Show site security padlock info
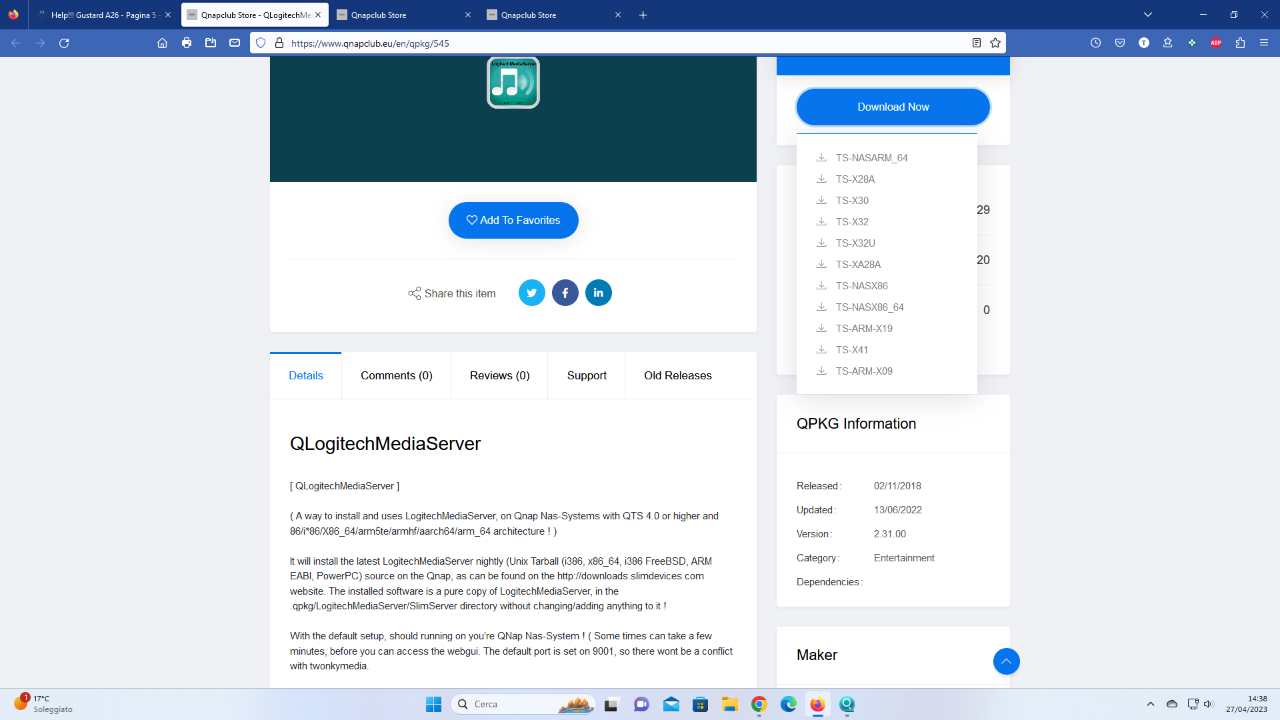The image size is (1280, 720). click(279, 43)
